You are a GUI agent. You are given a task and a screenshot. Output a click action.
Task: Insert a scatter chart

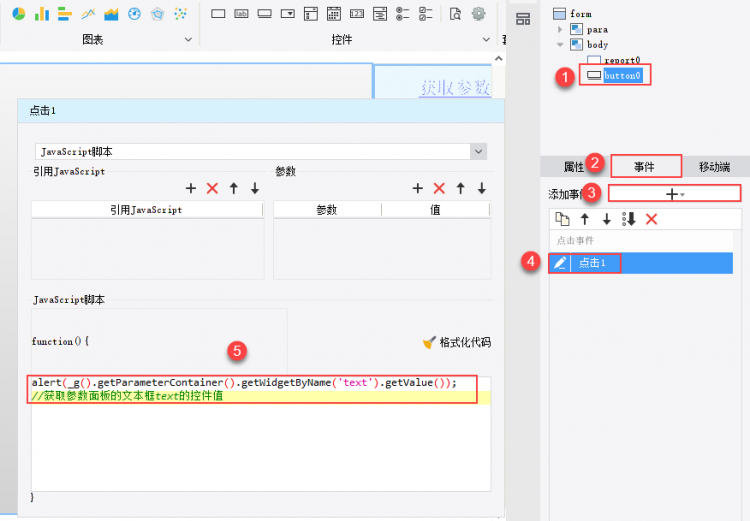coord(180,14)
